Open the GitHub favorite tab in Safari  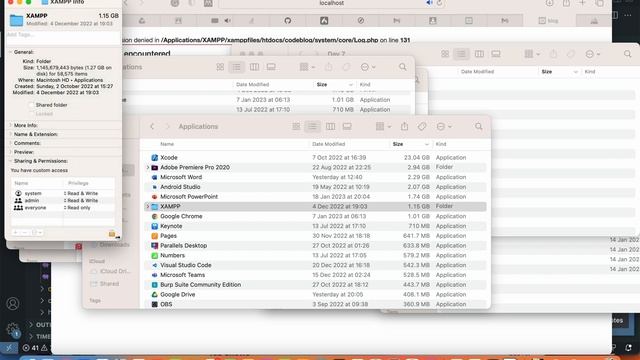[x=287, y=20]
